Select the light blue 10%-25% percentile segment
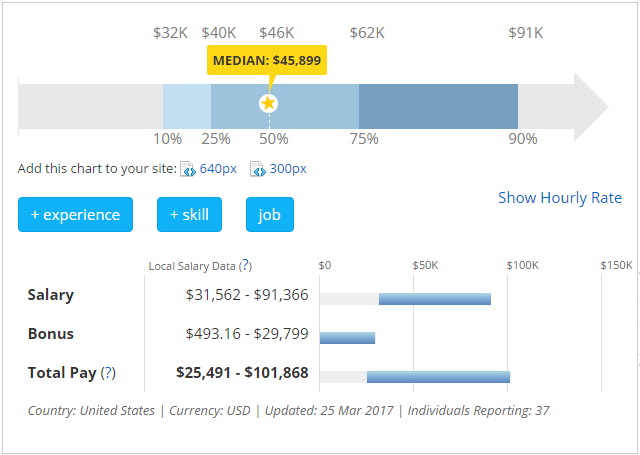 pos(187,104)
